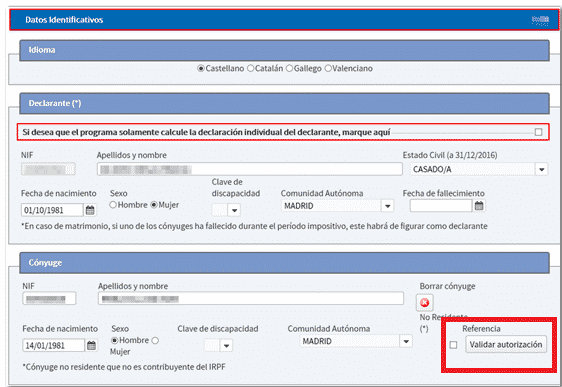The image size is (562, 387).
Task: Click note '*Cónyuge no residente que no es contribuyente del IRPF'
Action: (x=124, y=367)
